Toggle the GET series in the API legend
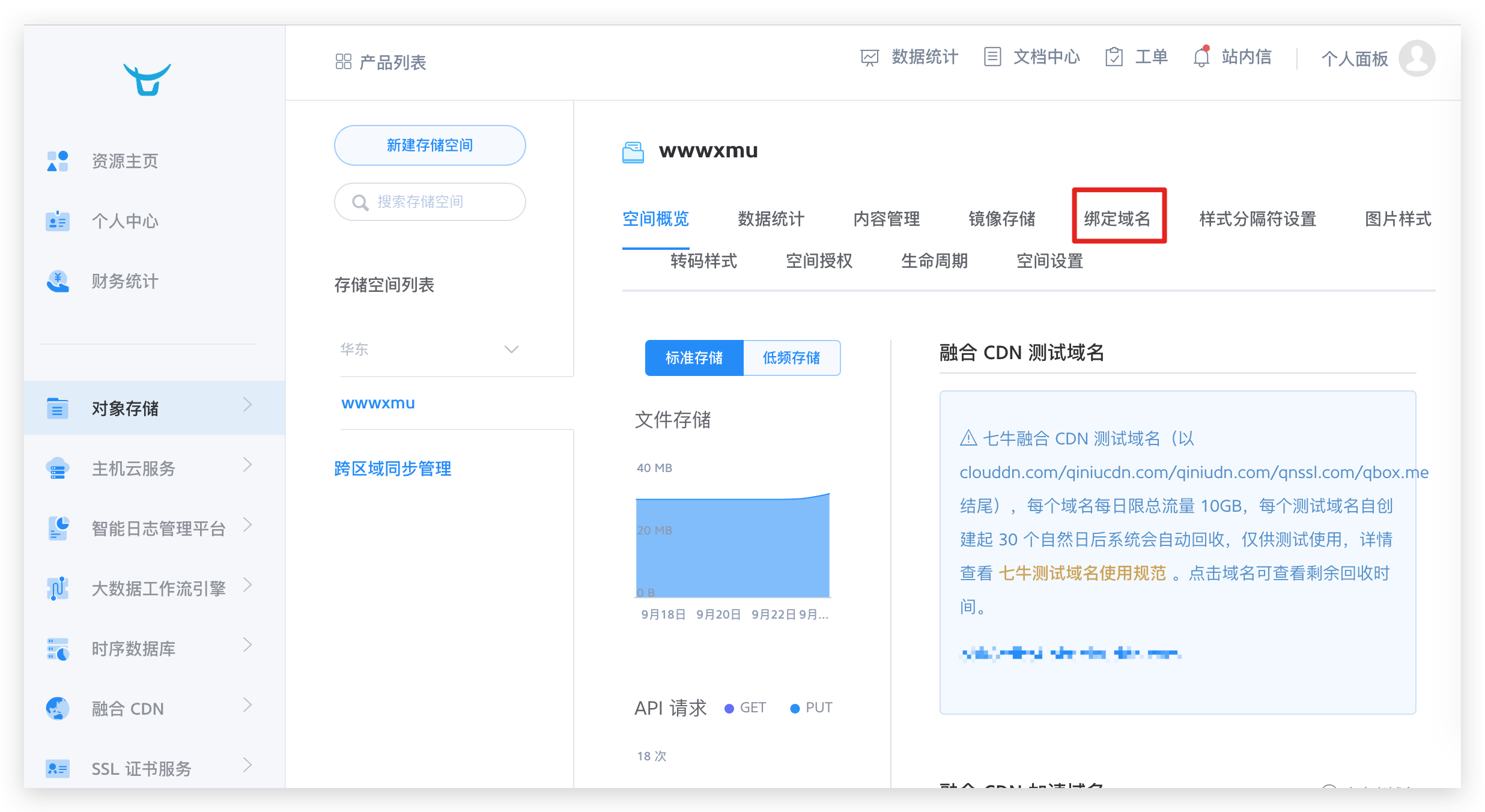Image resolution: width=1485 pixels, height=812 pixels. (x=745, y=708)
